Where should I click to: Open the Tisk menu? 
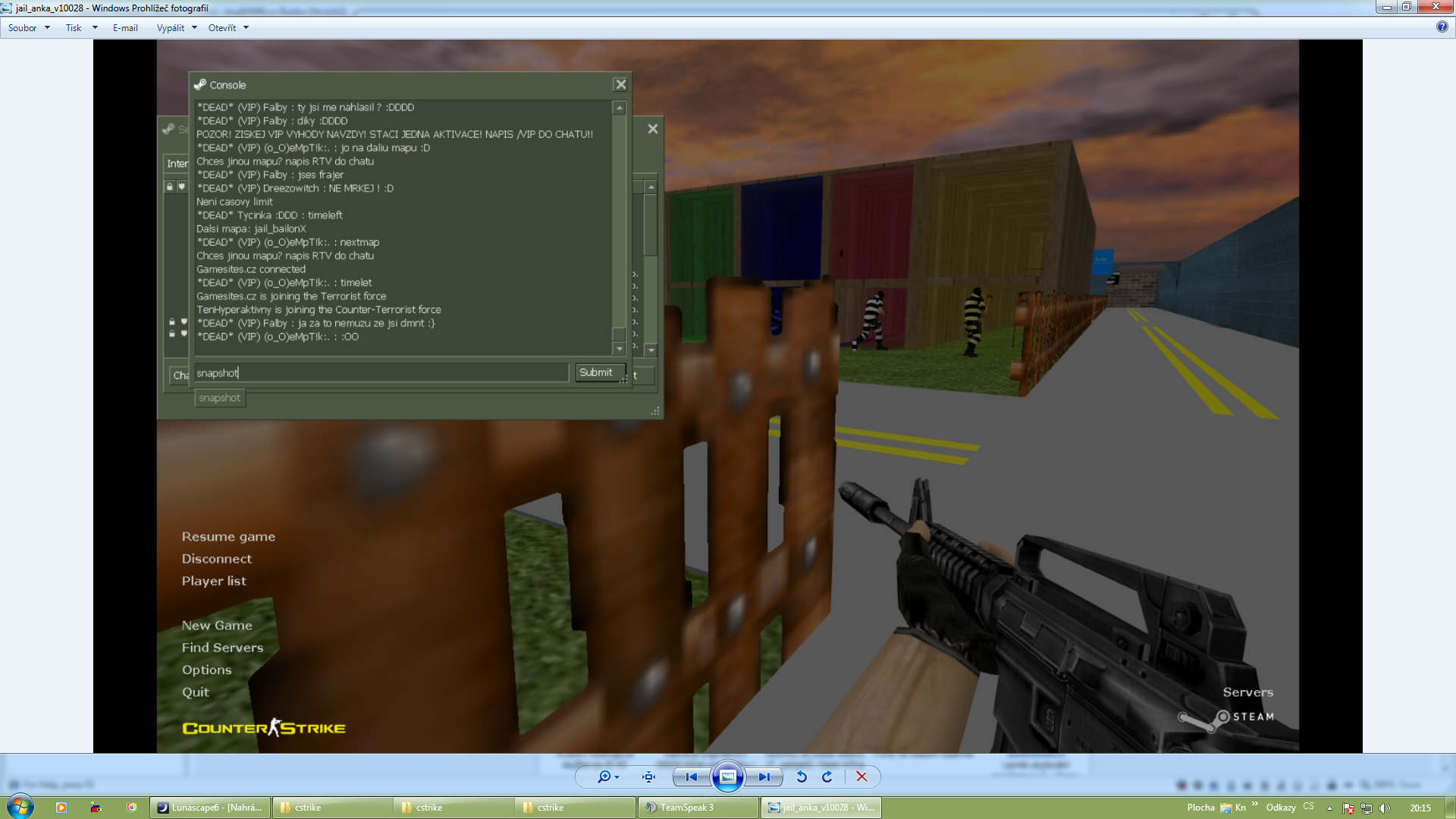click(x=74, y=28)
